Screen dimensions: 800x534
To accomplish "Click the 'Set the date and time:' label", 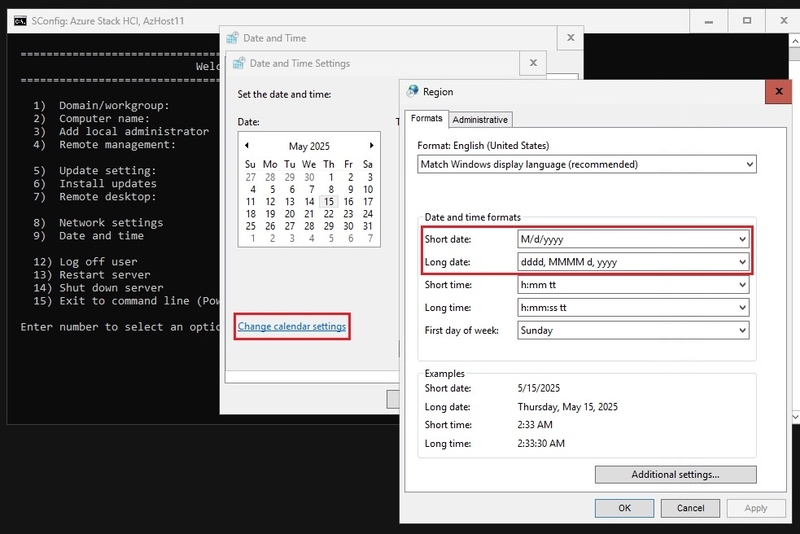I will 284,94.
